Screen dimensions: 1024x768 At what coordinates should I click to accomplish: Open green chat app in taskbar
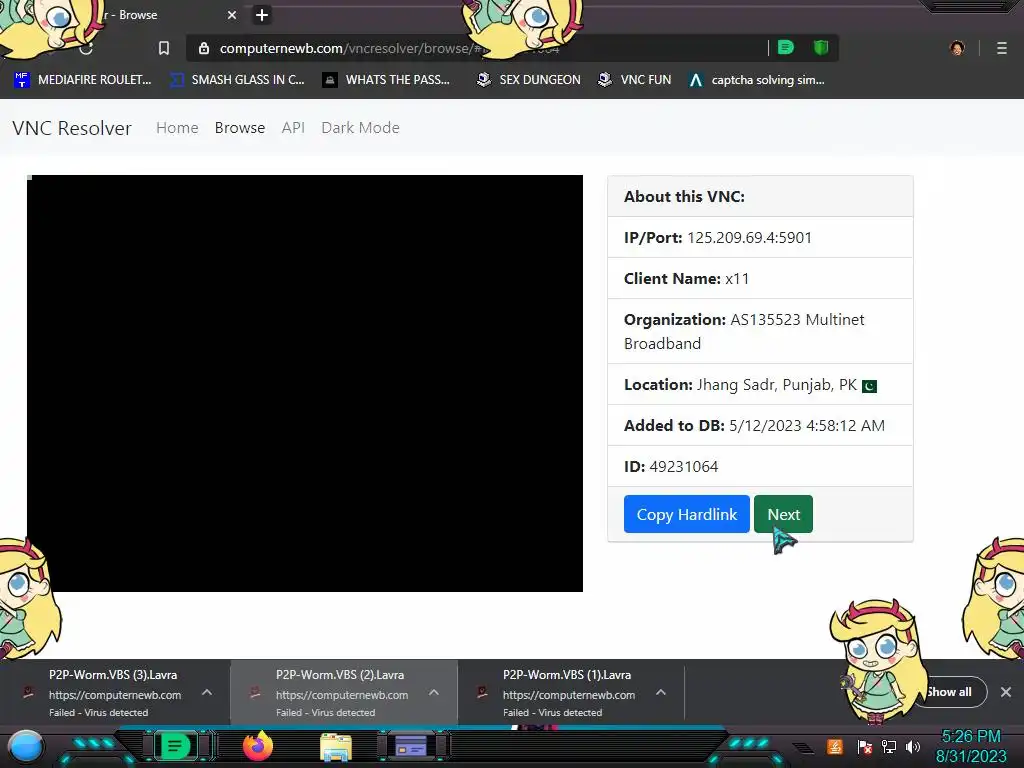[x=175, y=746]
